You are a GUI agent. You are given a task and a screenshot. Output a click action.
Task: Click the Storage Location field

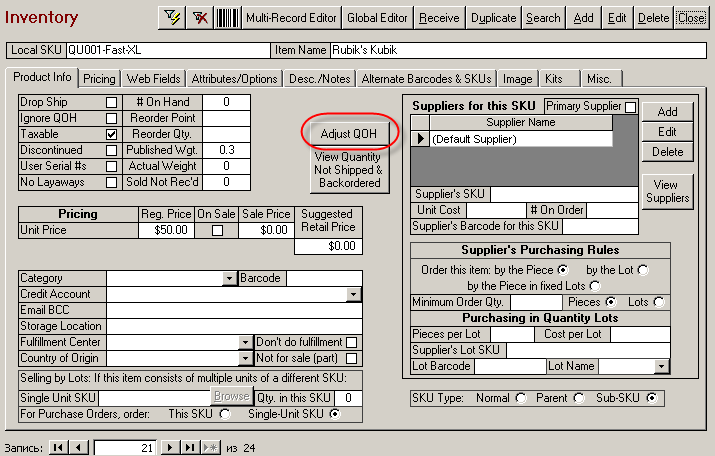pos(234,326)
